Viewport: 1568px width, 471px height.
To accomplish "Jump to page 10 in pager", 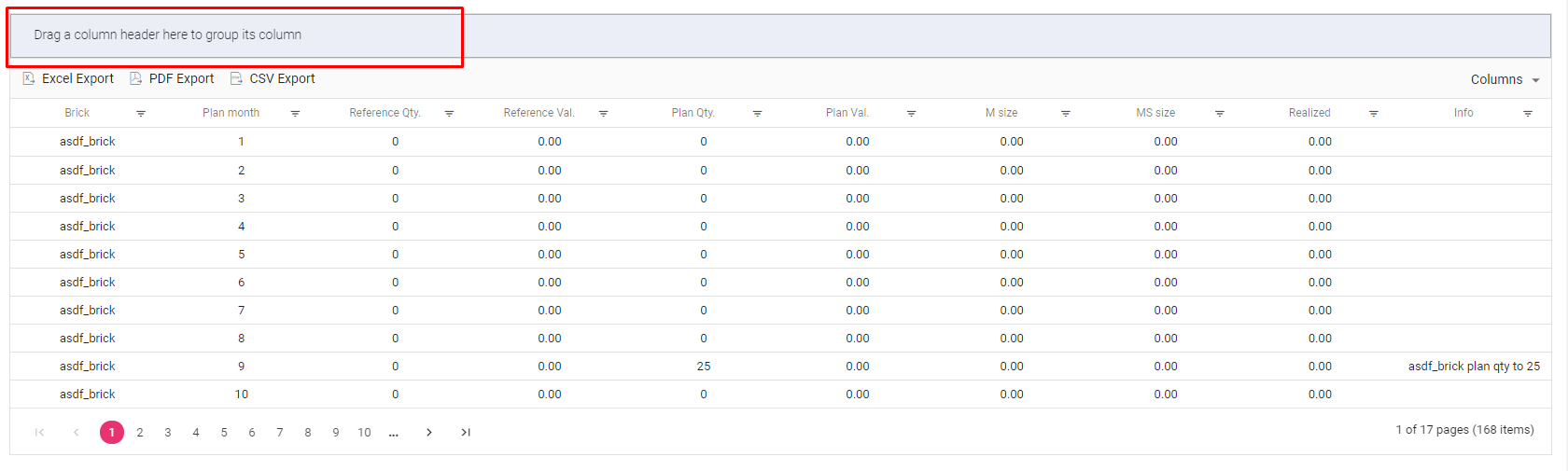I will [364, 433].
